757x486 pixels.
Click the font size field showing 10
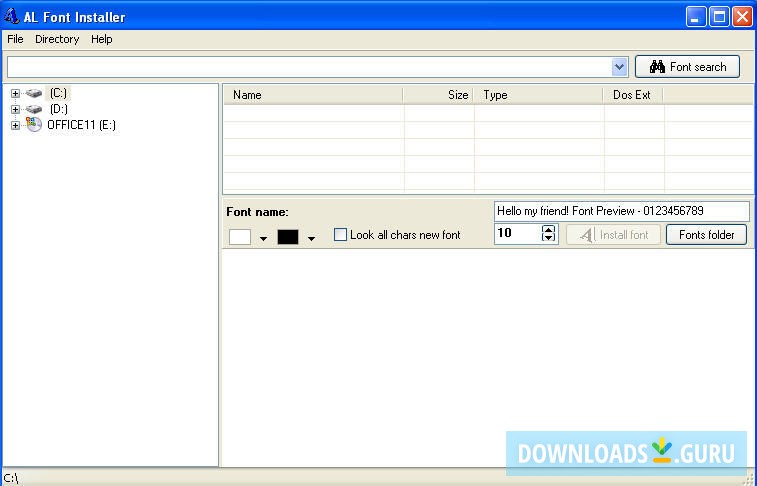(x=518, y=234)
